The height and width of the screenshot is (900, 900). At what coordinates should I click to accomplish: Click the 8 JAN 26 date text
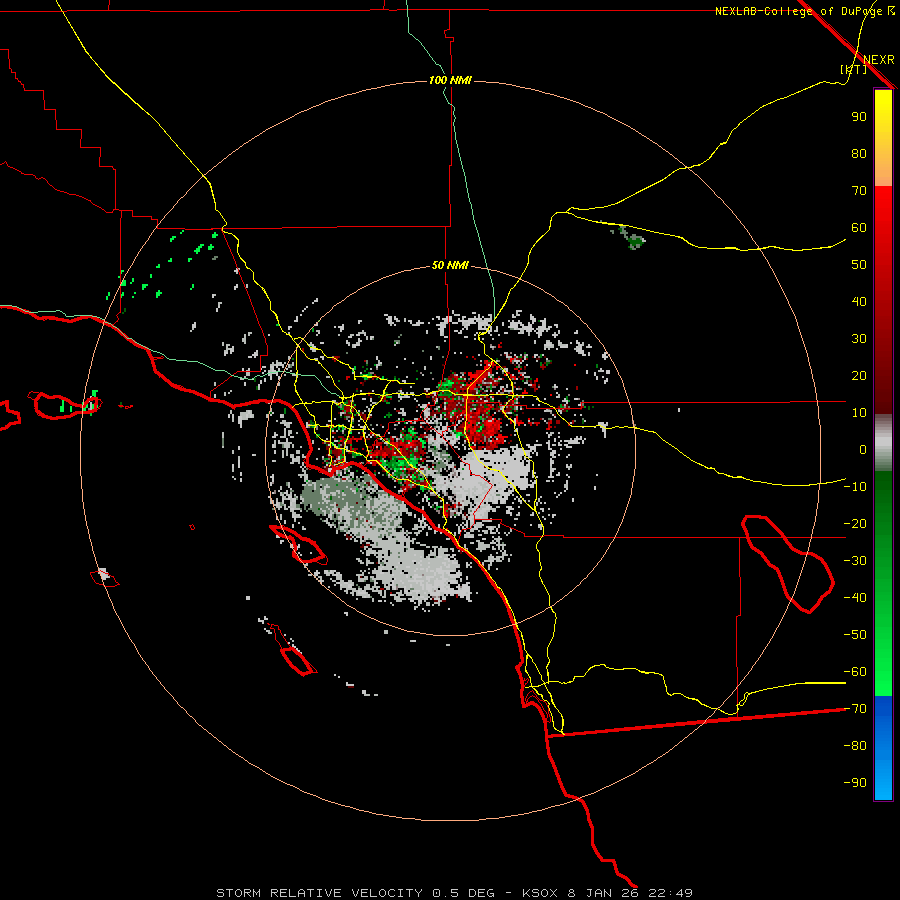(603, 893)
